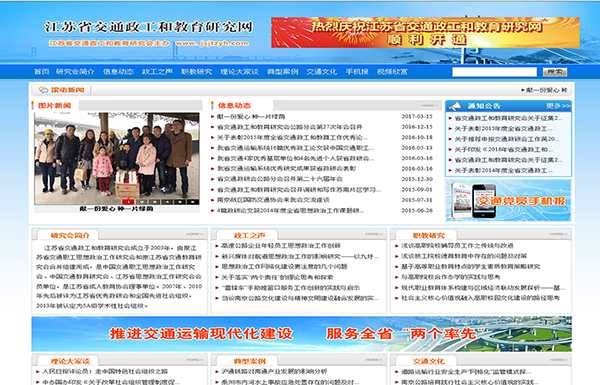Go to 视频欣赏 in the navigation bar
Viewport: 600px width, 385px height.
pos(392,72)
